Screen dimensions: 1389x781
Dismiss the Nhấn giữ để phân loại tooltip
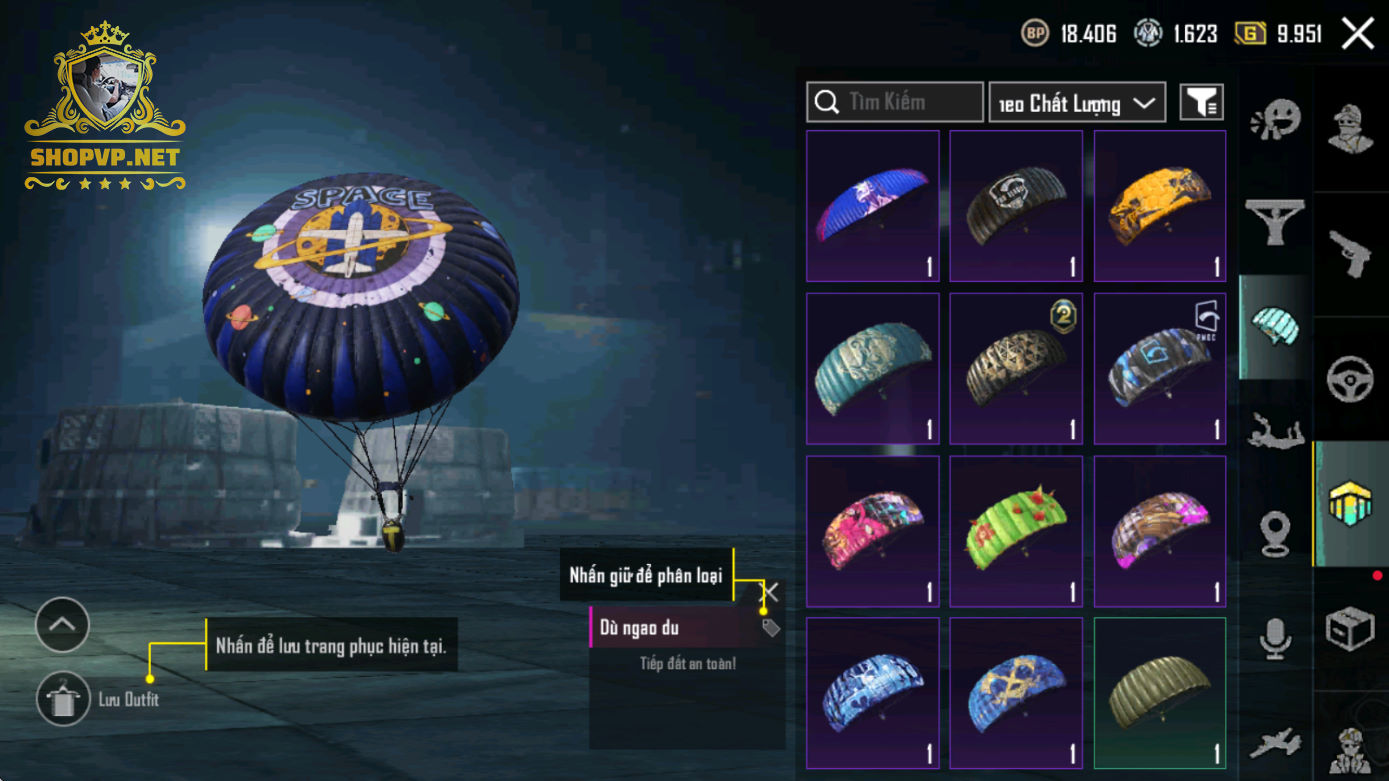tap(770, 592)
